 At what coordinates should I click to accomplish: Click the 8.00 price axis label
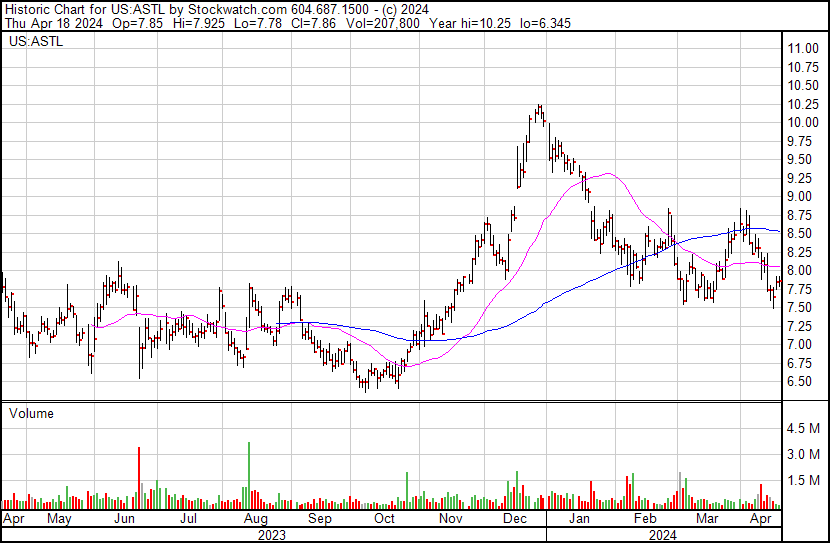[x=802, y=271]
